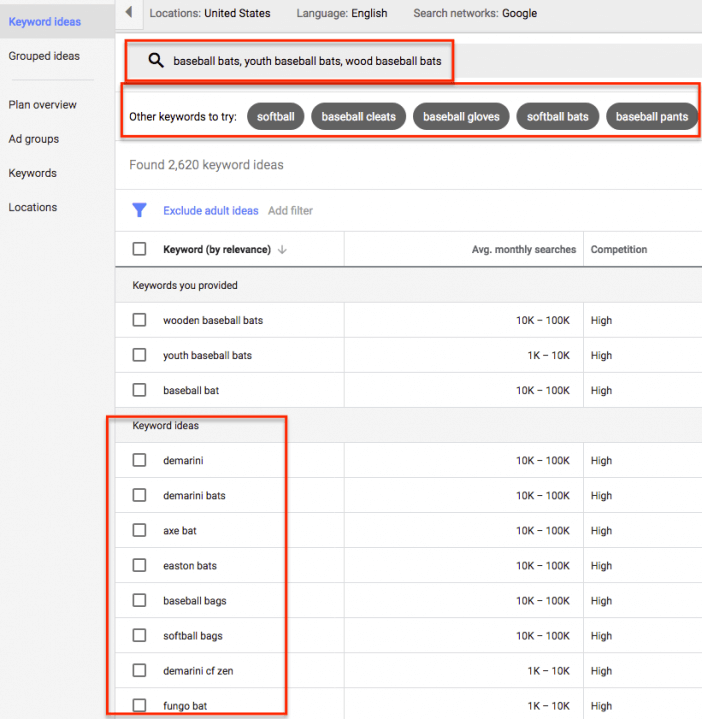Image resolution: width=702 pixels, height=719 pixels.
Task: Open Locations in the sidebar
Action: coord(33,207)
